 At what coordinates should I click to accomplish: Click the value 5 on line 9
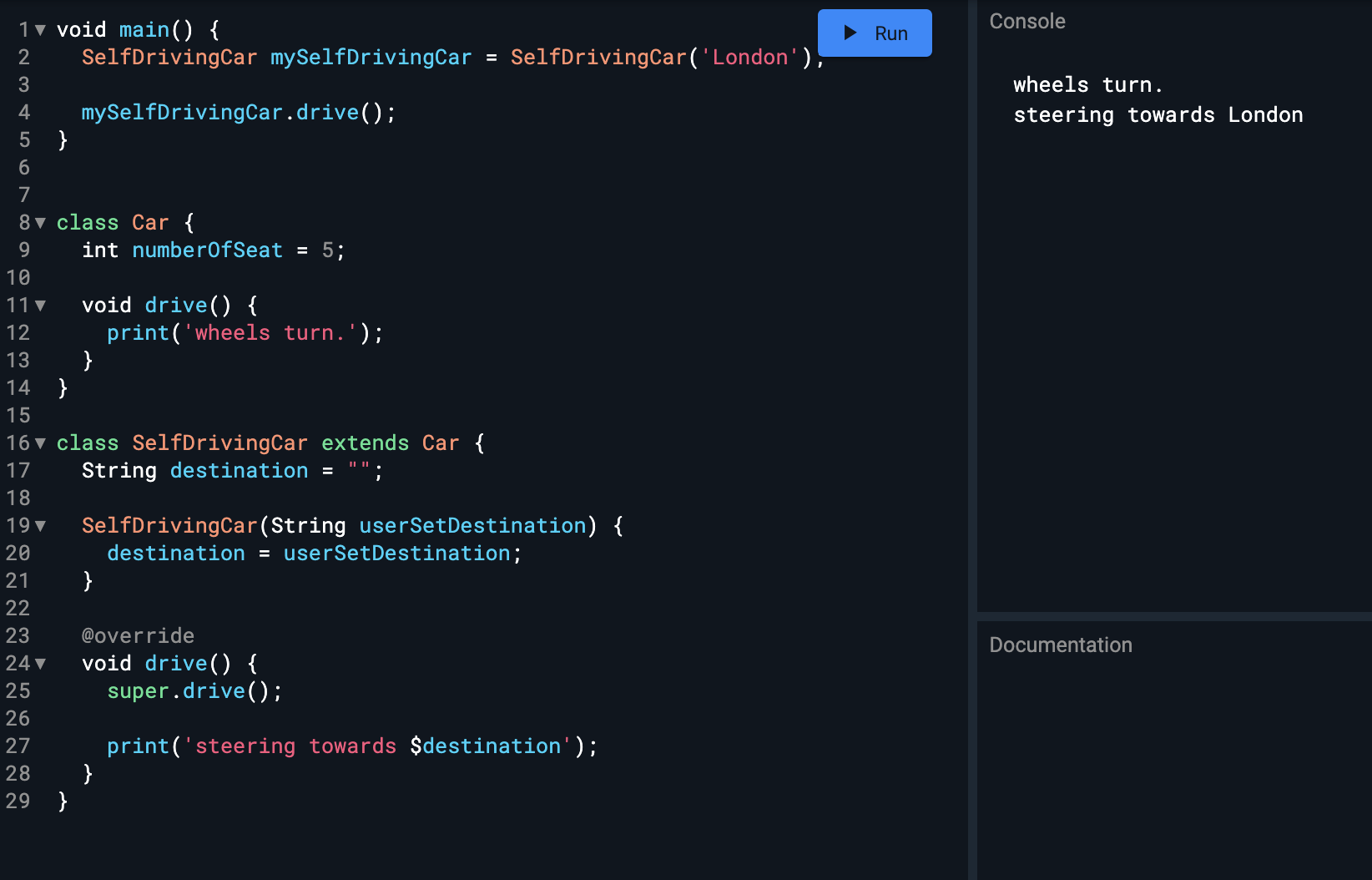tap(328, 250)
